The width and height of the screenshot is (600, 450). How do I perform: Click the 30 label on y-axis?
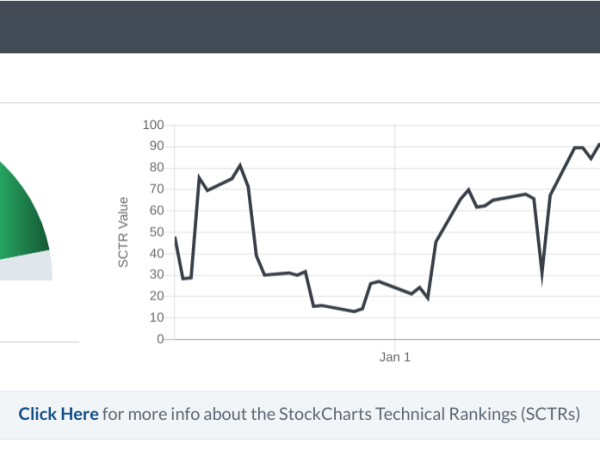(155, 275)
